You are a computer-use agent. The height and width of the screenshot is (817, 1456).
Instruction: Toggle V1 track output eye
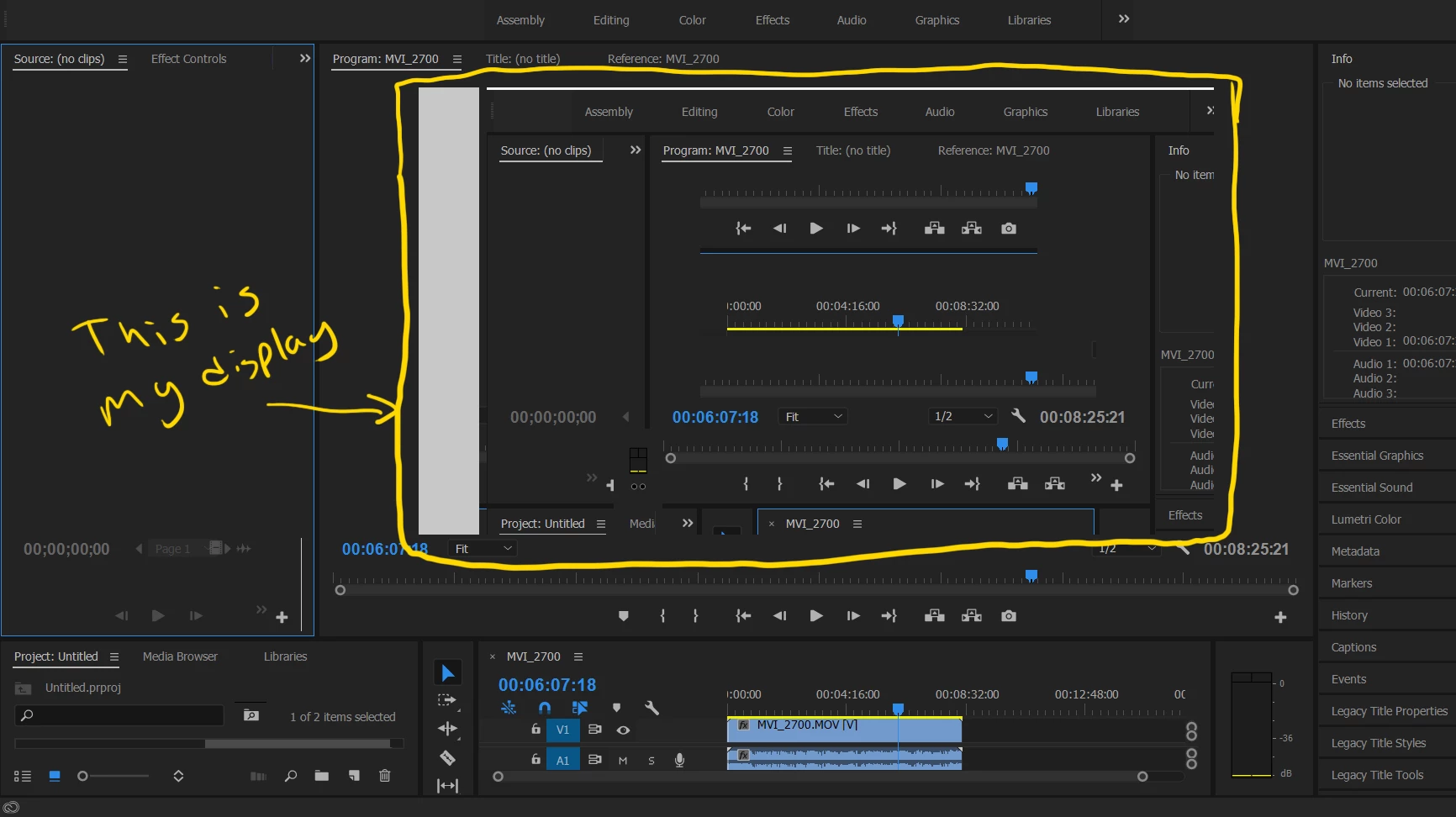(623, 730)
